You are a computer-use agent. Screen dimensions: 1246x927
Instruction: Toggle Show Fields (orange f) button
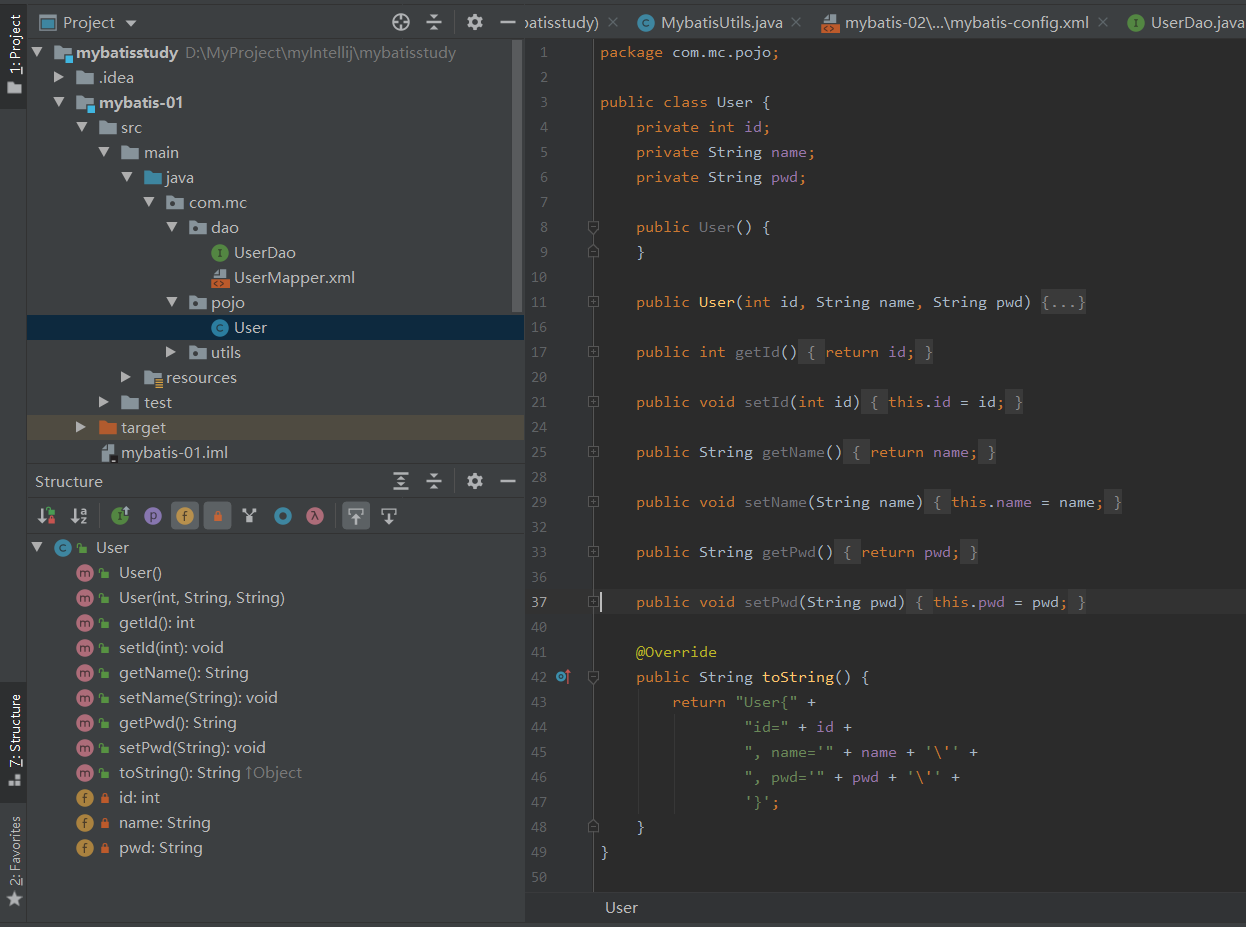[185, 516]
